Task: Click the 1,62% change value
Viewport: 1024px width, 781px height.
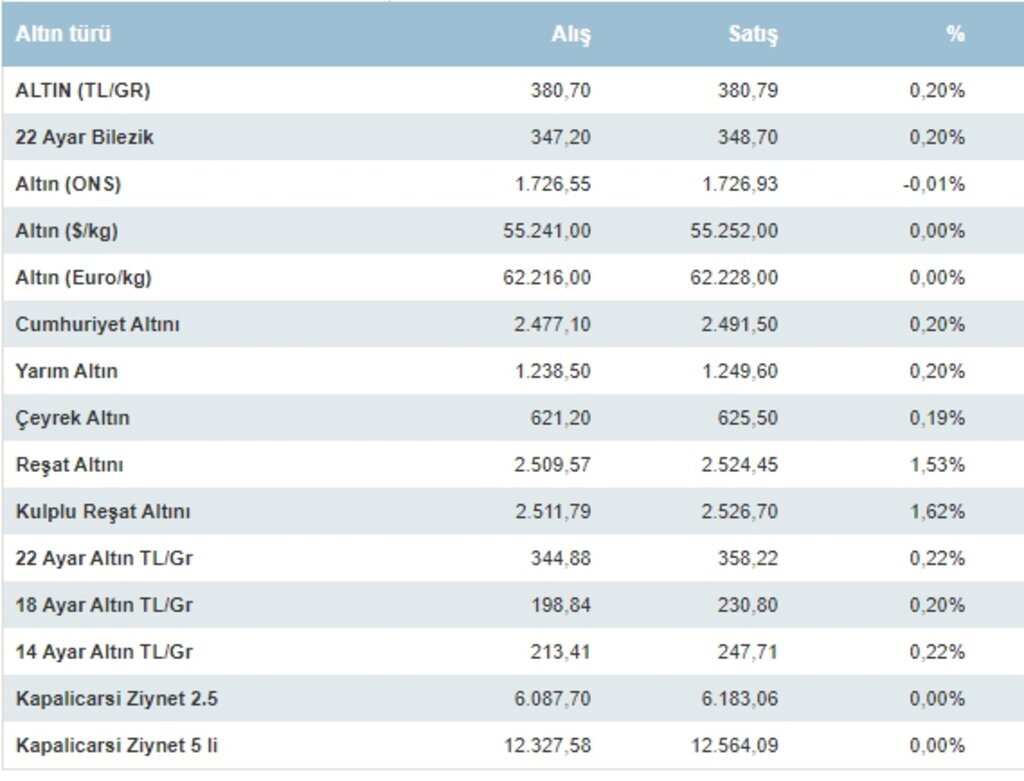Action: click(937, 512)
